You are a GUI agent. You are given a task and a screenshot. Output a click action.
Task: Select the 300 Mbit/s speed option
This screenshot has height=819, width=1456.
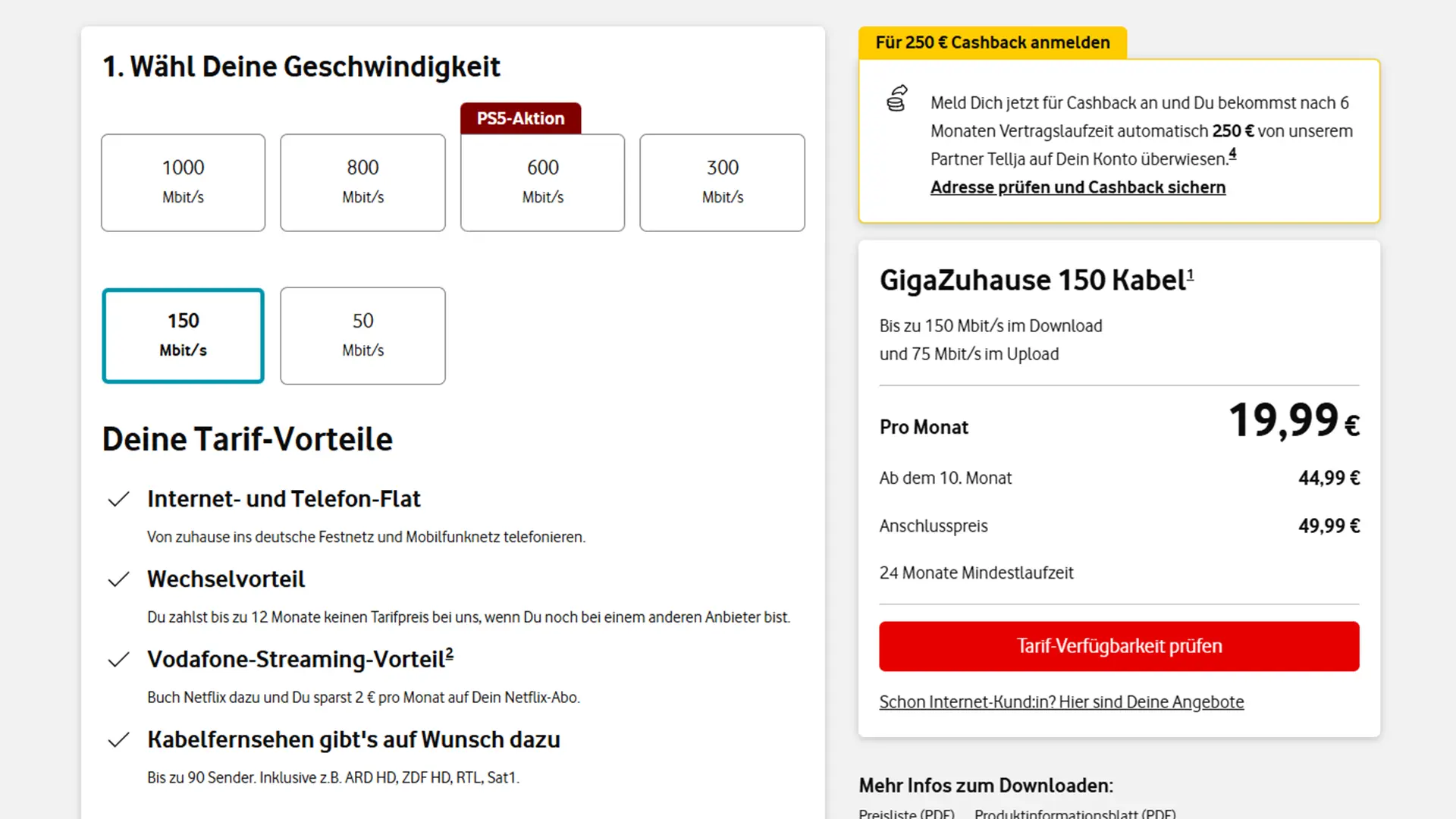tap(722, 182)
